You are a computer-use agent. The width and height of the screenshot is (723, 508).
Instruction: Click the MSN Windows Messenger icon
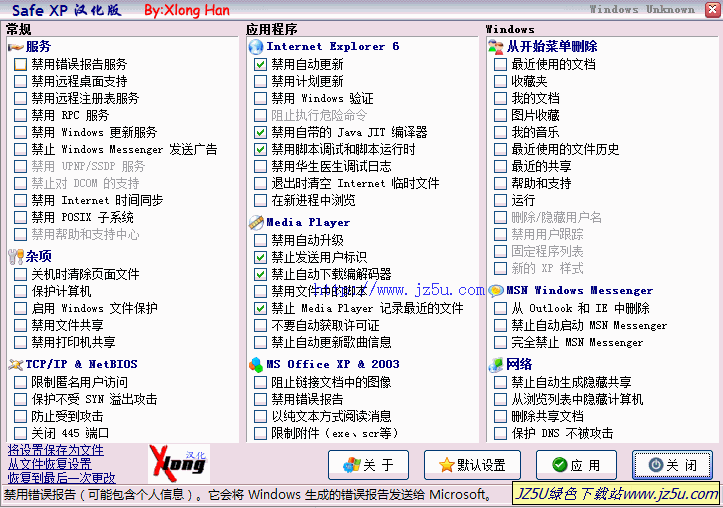click(496, 291)
